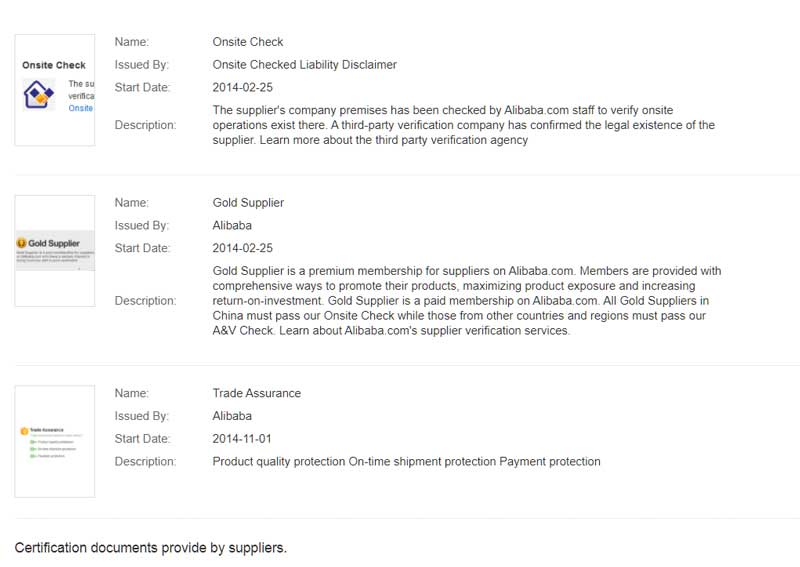Viewport: 800px width, 567px height.
Task: Click the Onsite Check name text
Action: click(x=248, y=42)
